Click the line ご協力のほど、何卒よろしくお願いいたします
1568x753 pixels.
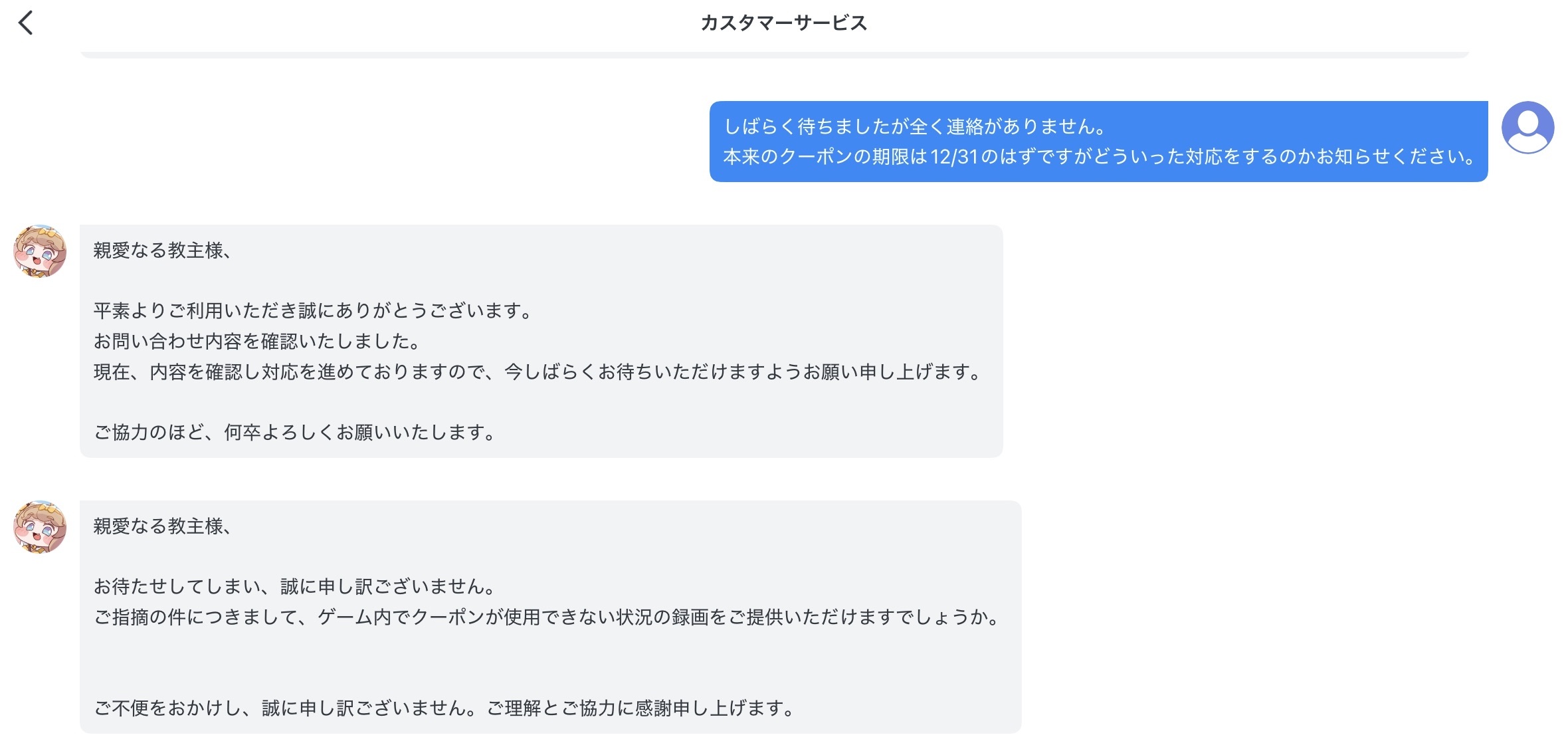294,433
